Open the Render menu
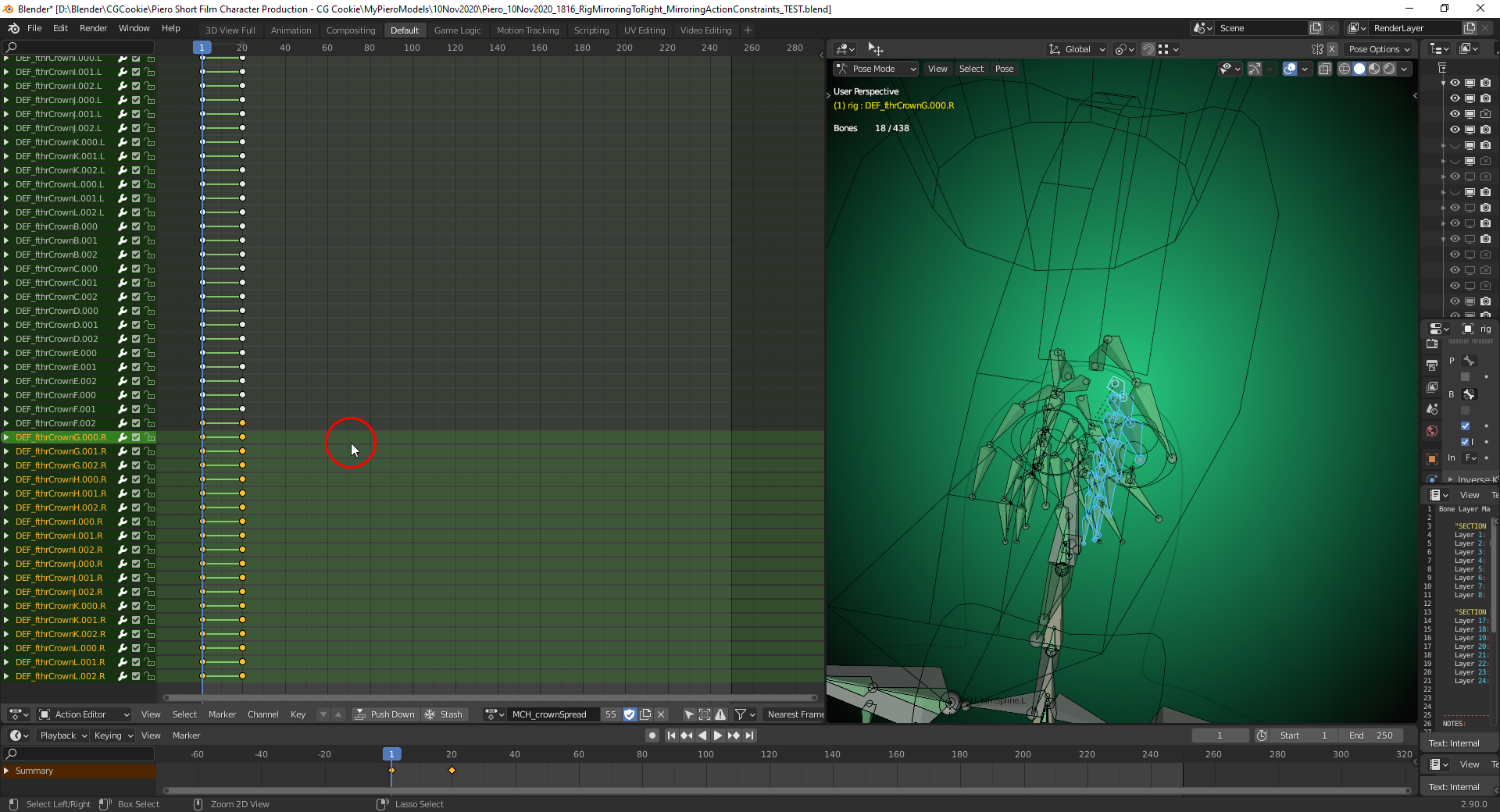The height and width of the screenshot is (812, 1500). [93, 28]
